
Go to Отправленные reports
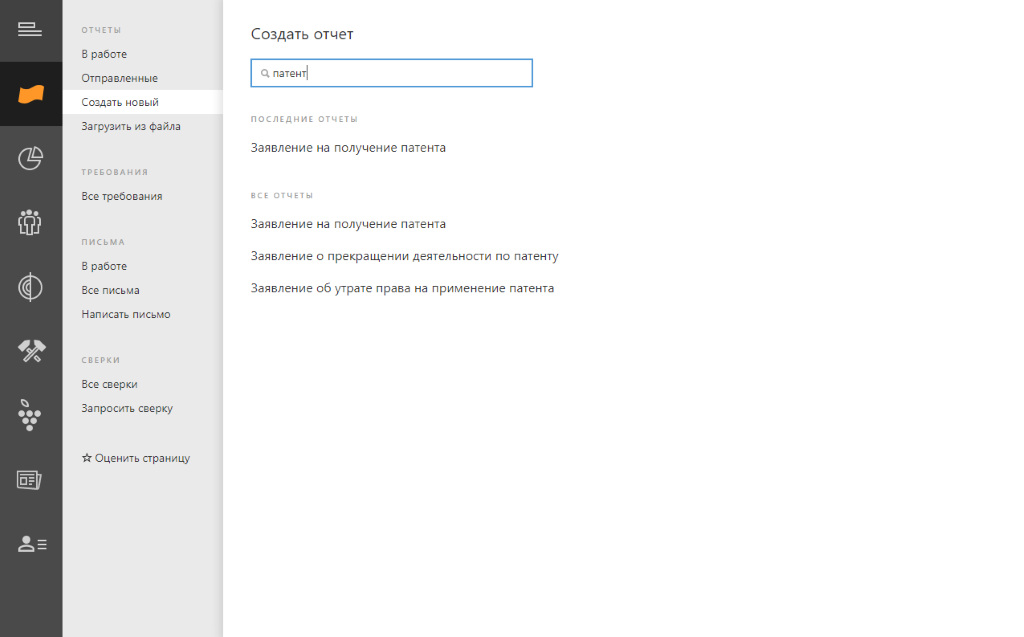click(x=119, y=78)
